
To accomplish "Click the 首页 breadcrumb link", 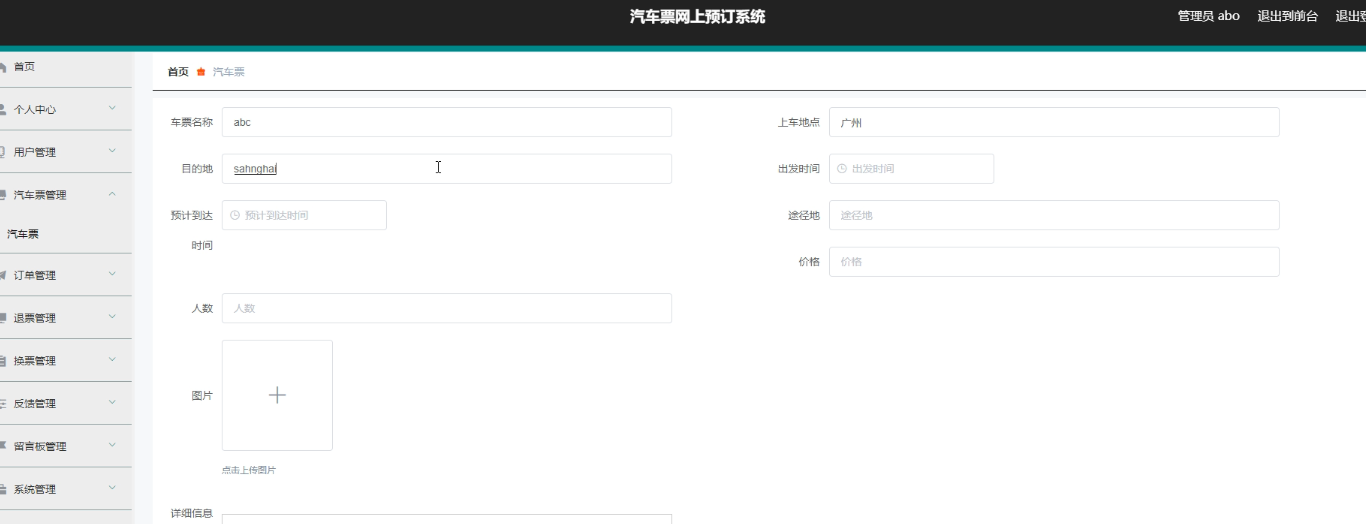I will [178, 72].
